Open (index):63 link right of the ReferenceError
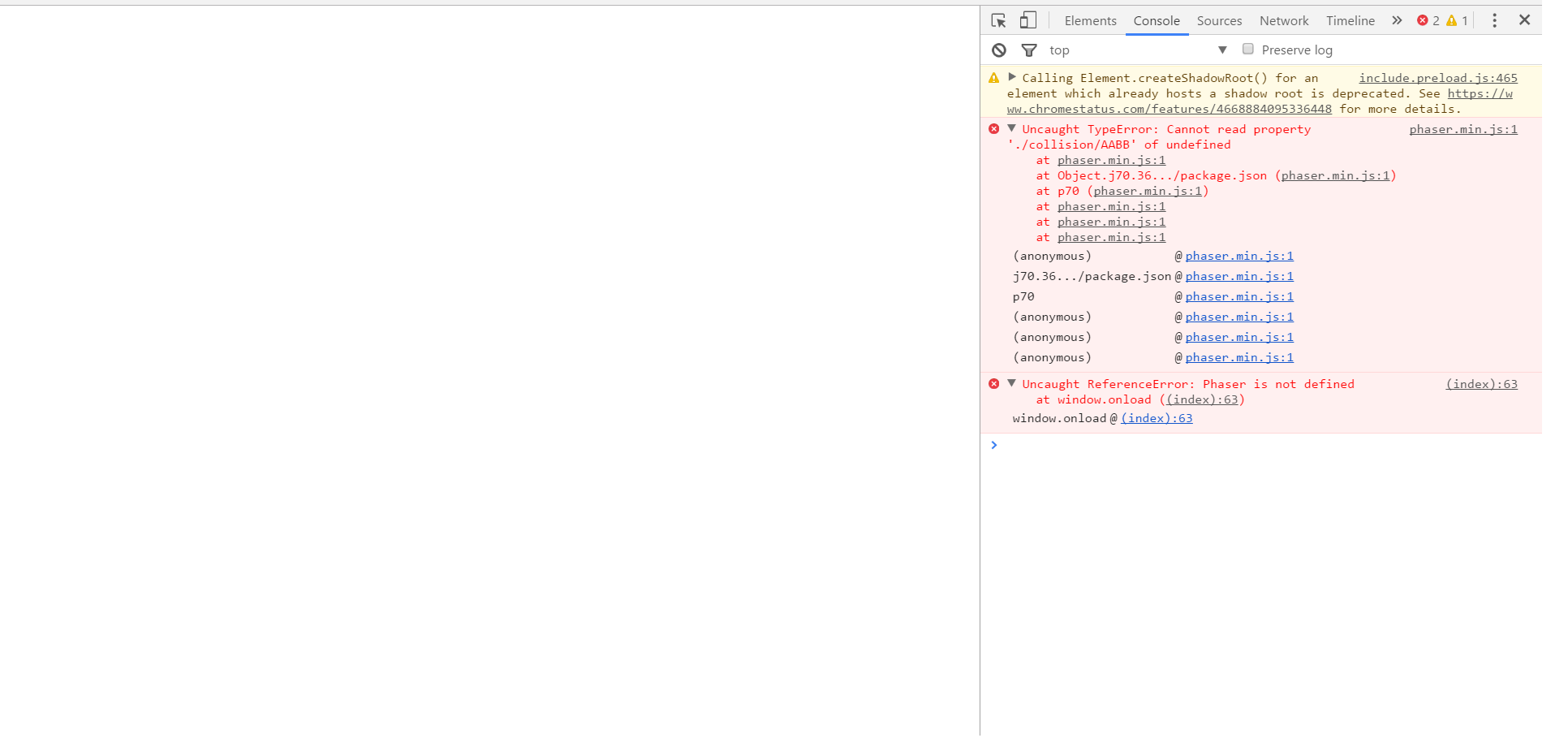Image resolution: width=1568 pixels, height=738 pixels. tap(1481, 384)
